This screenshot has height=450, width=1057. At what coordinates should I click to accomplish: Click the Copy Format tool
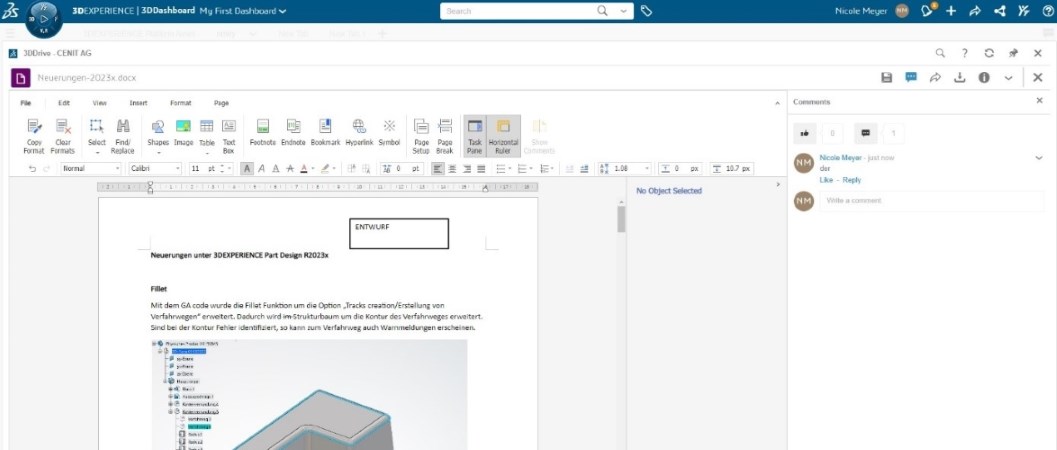(x=34, y=136)
